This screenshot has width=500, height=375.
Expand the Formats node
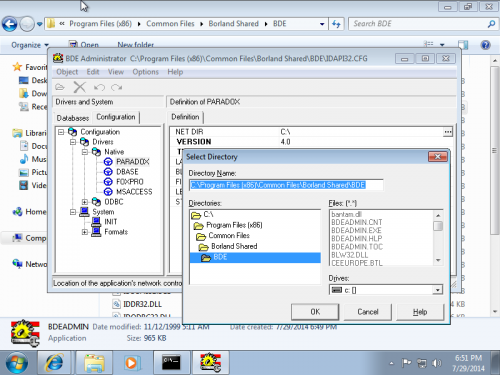(x=85, y=232)
